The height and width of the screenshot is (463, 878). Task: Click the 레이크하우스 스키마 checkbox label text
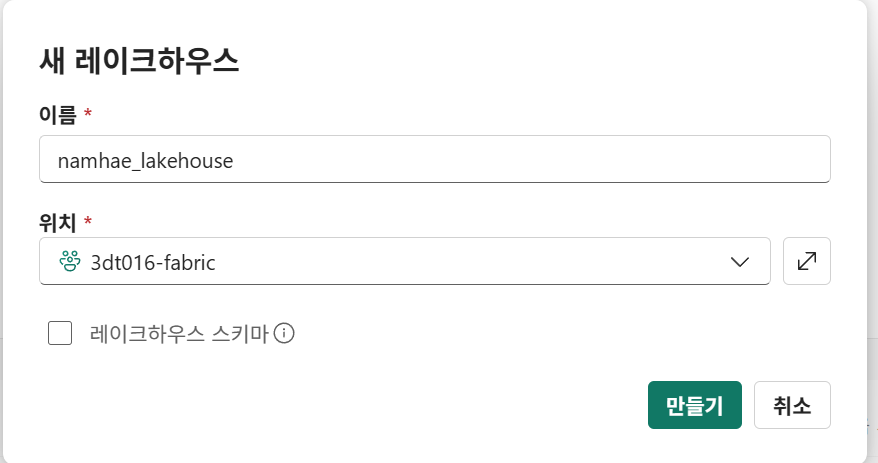tap(179, 334)
